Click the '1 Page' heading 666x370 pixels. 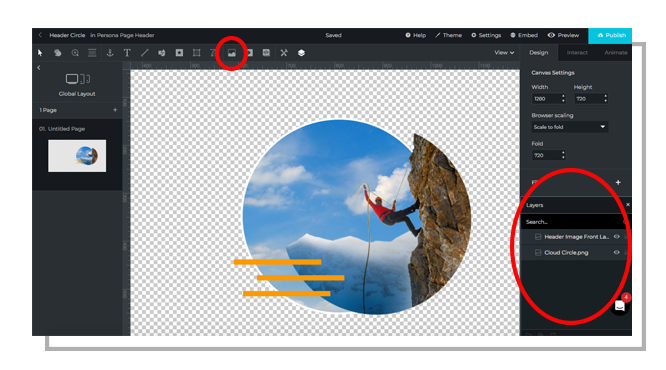pyautogui.click(x=48, y=110)
